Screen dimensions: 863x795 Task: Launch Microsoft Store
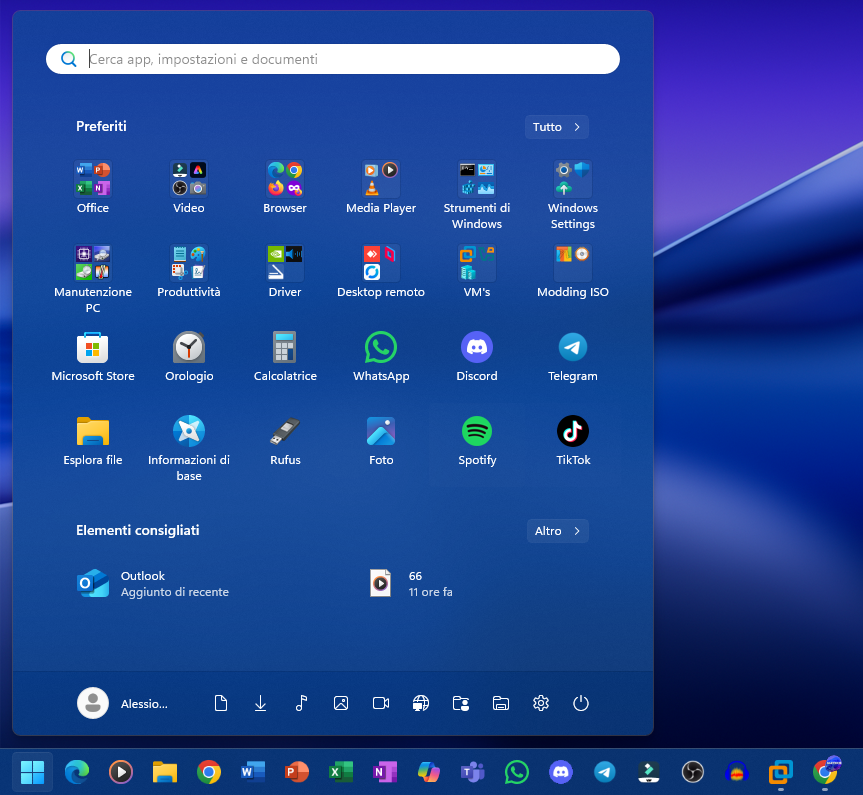(x=92, y=356)
